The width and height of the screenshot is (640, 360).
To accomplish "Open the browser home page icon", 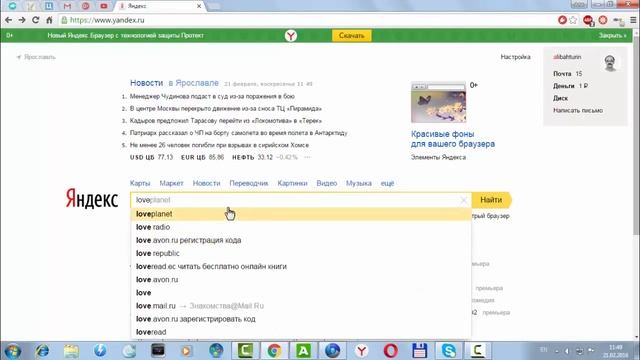I will [x=49, y=20].
